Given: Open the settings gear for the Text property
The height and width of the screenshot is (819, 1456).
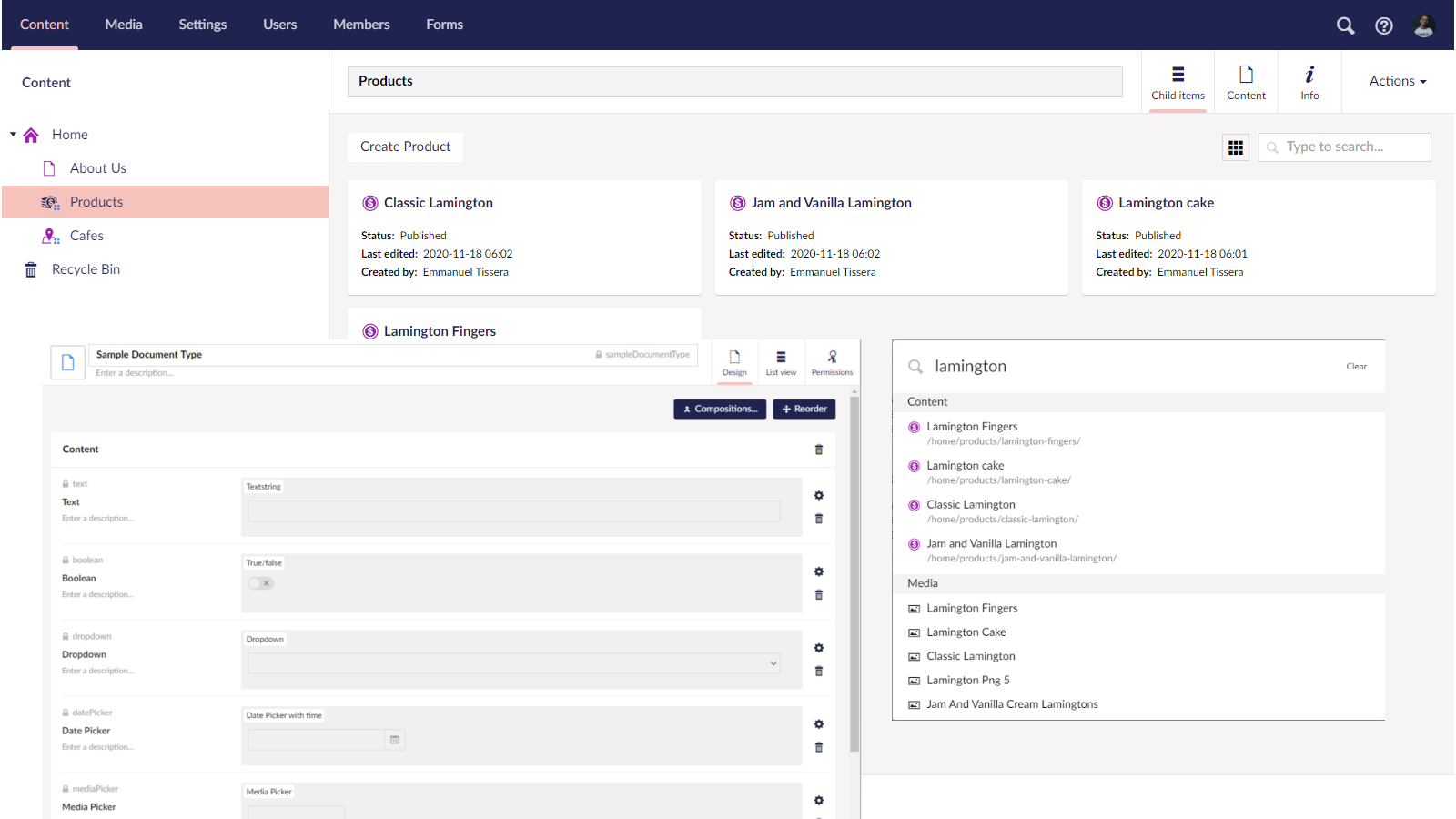Looking at the screenshot, I should tap(818, 495).
